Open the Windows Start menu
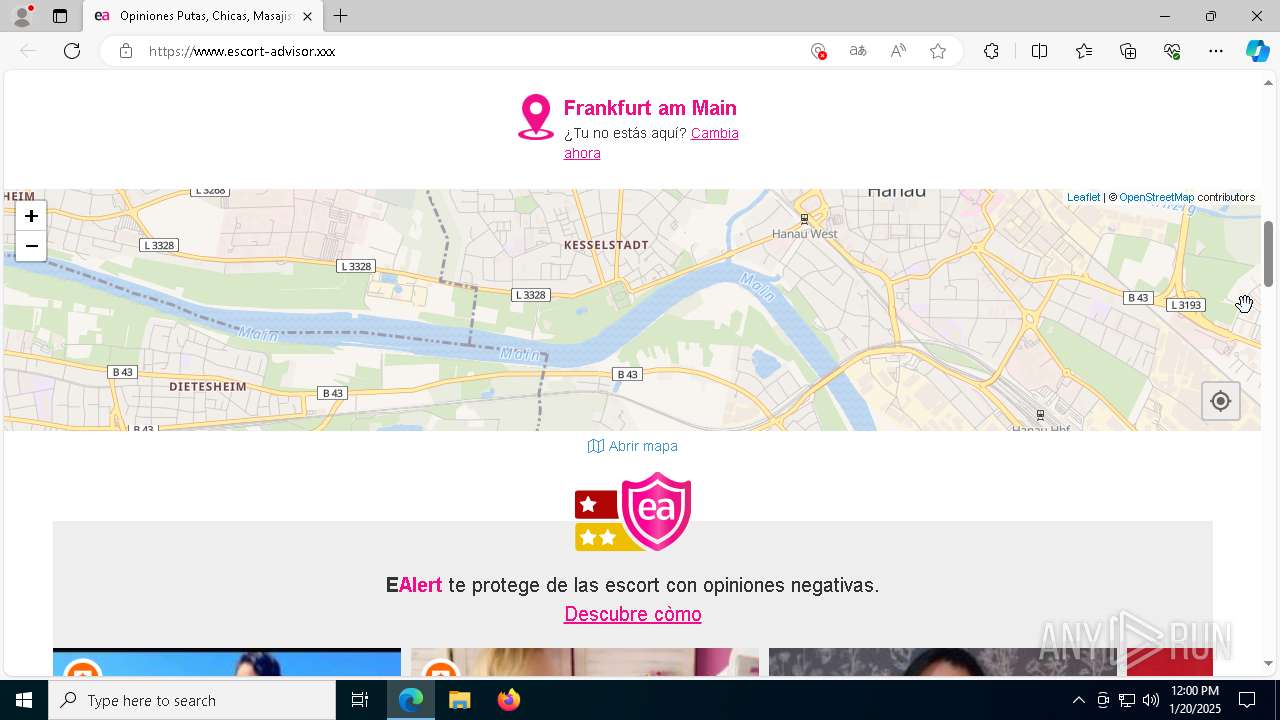Viewport: 1280px width, 720px height. [24, 700]
